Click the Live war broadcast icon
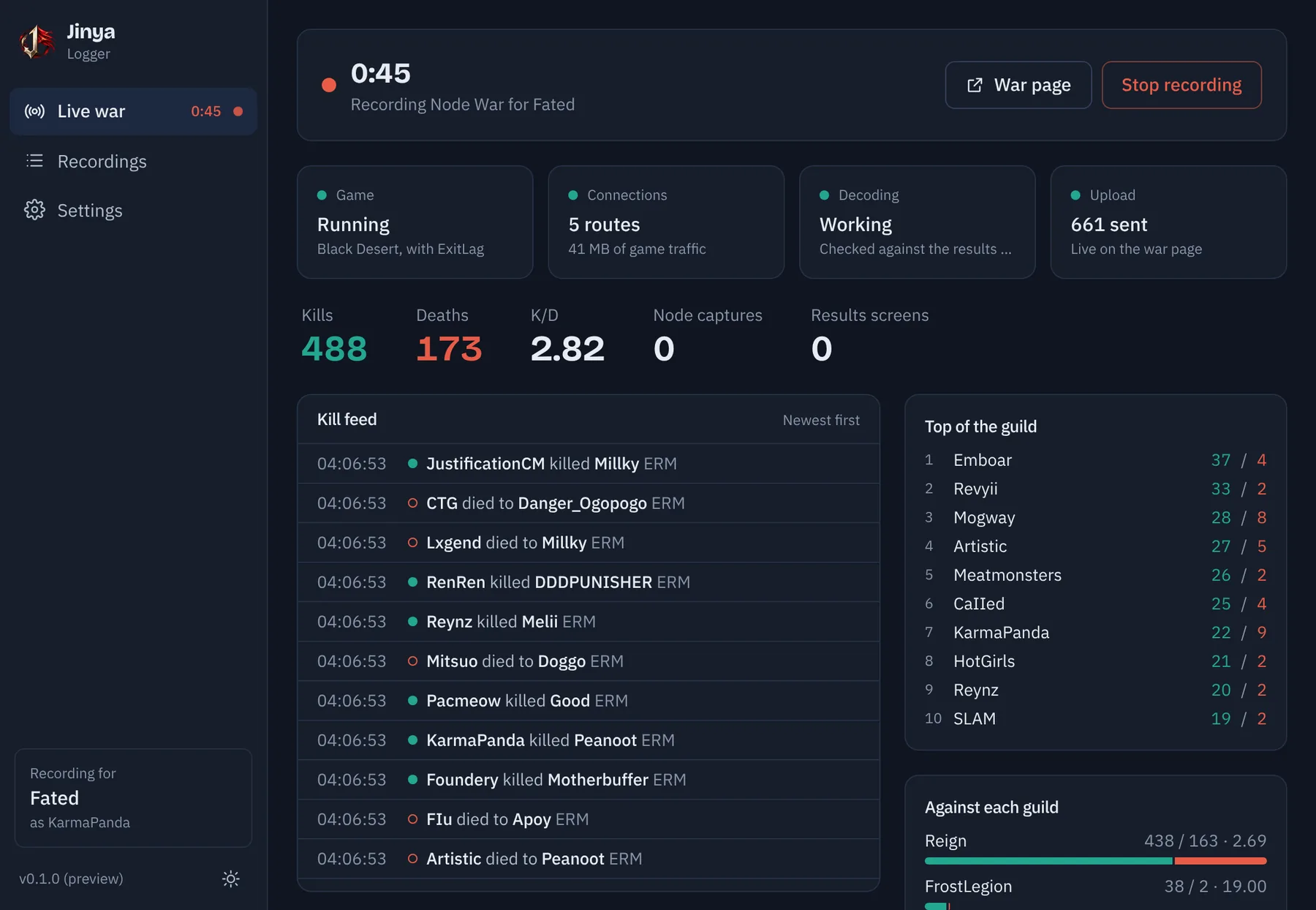Viewport: 1316px width, 910px height. click(34, 111)
